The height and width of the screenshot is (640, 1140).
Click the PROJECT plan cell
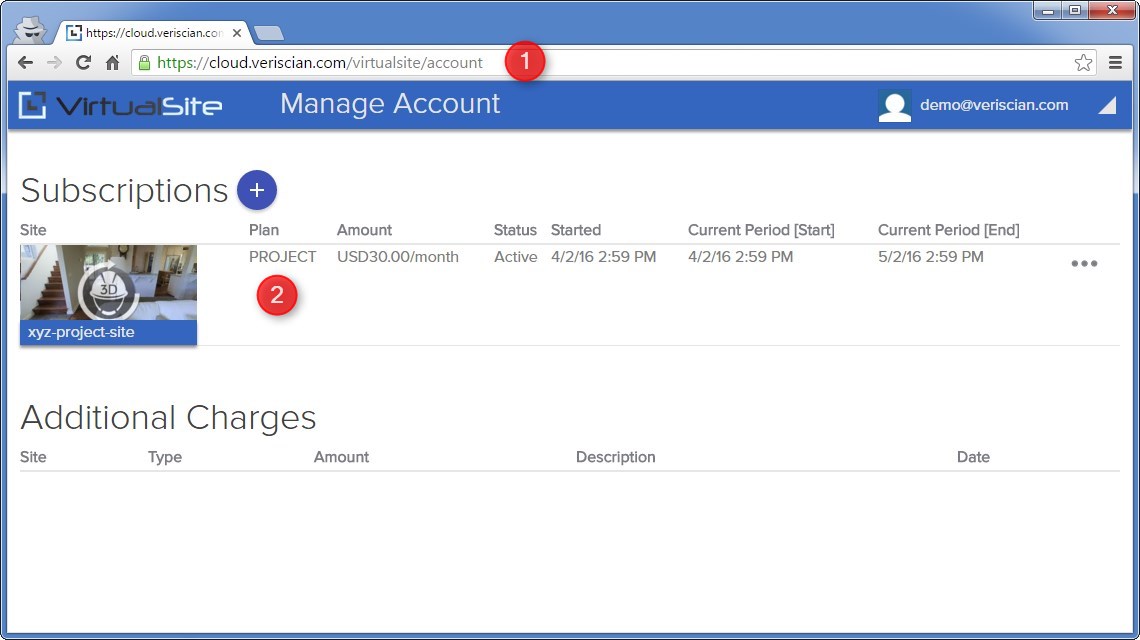click(x=282, y=257)
